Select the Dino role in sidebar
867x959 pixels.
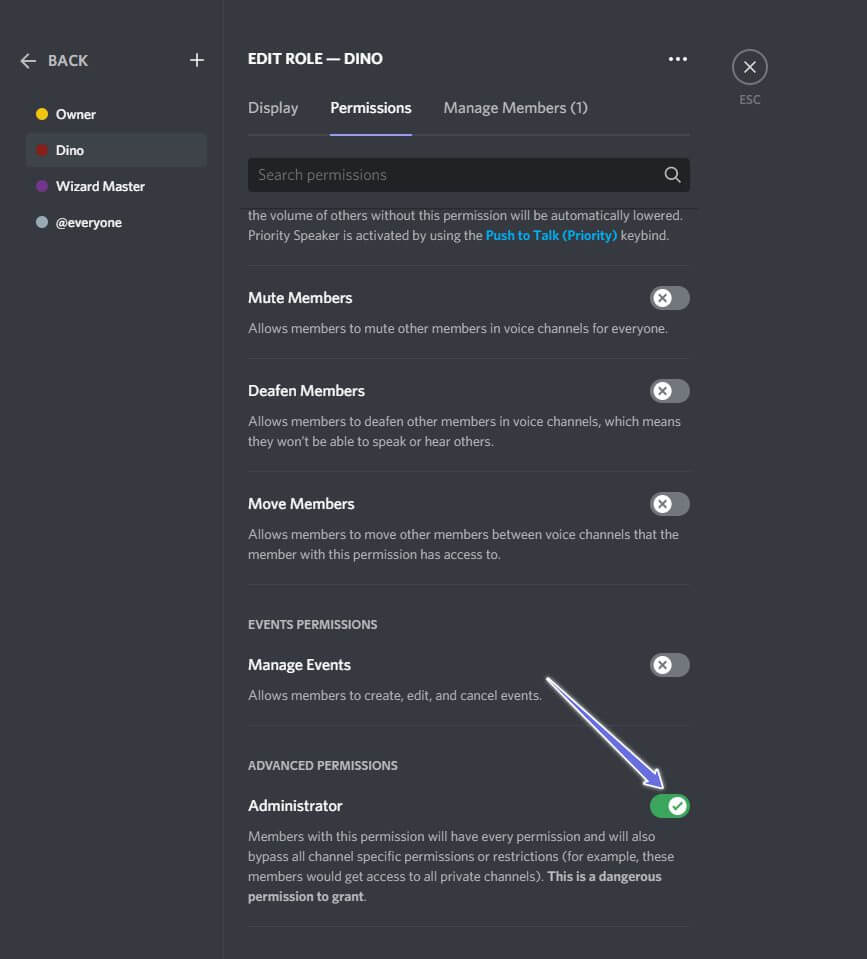pos(116,150)
